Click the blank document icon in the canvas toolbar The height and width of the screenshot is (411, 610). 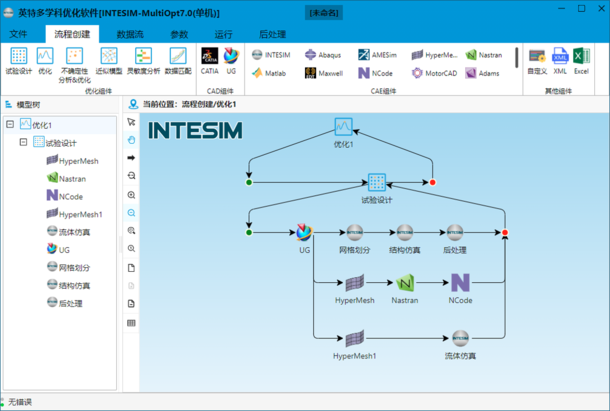tap(131, 268)
